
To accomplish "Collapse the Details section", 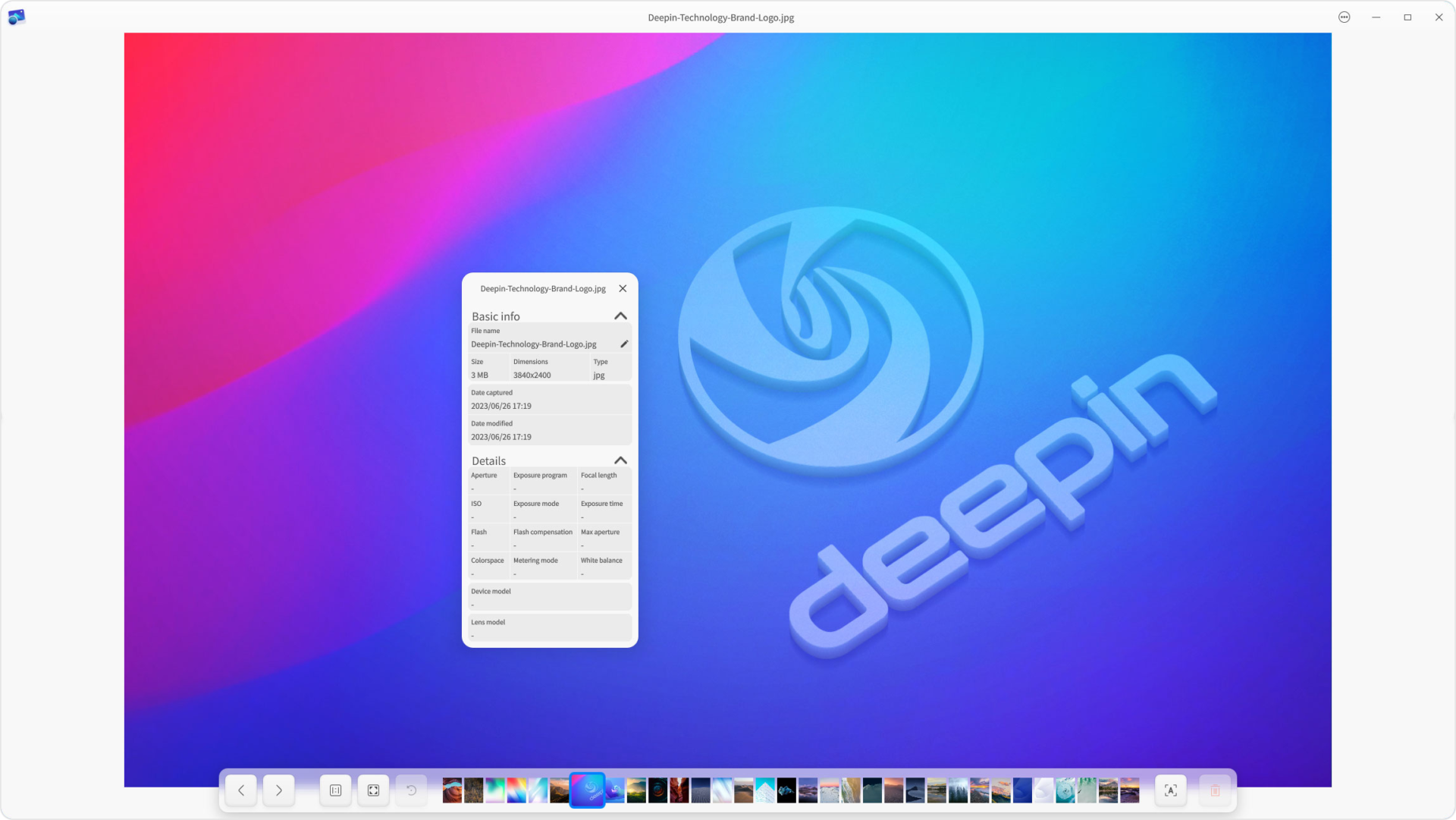I will [x=620, y=460].
